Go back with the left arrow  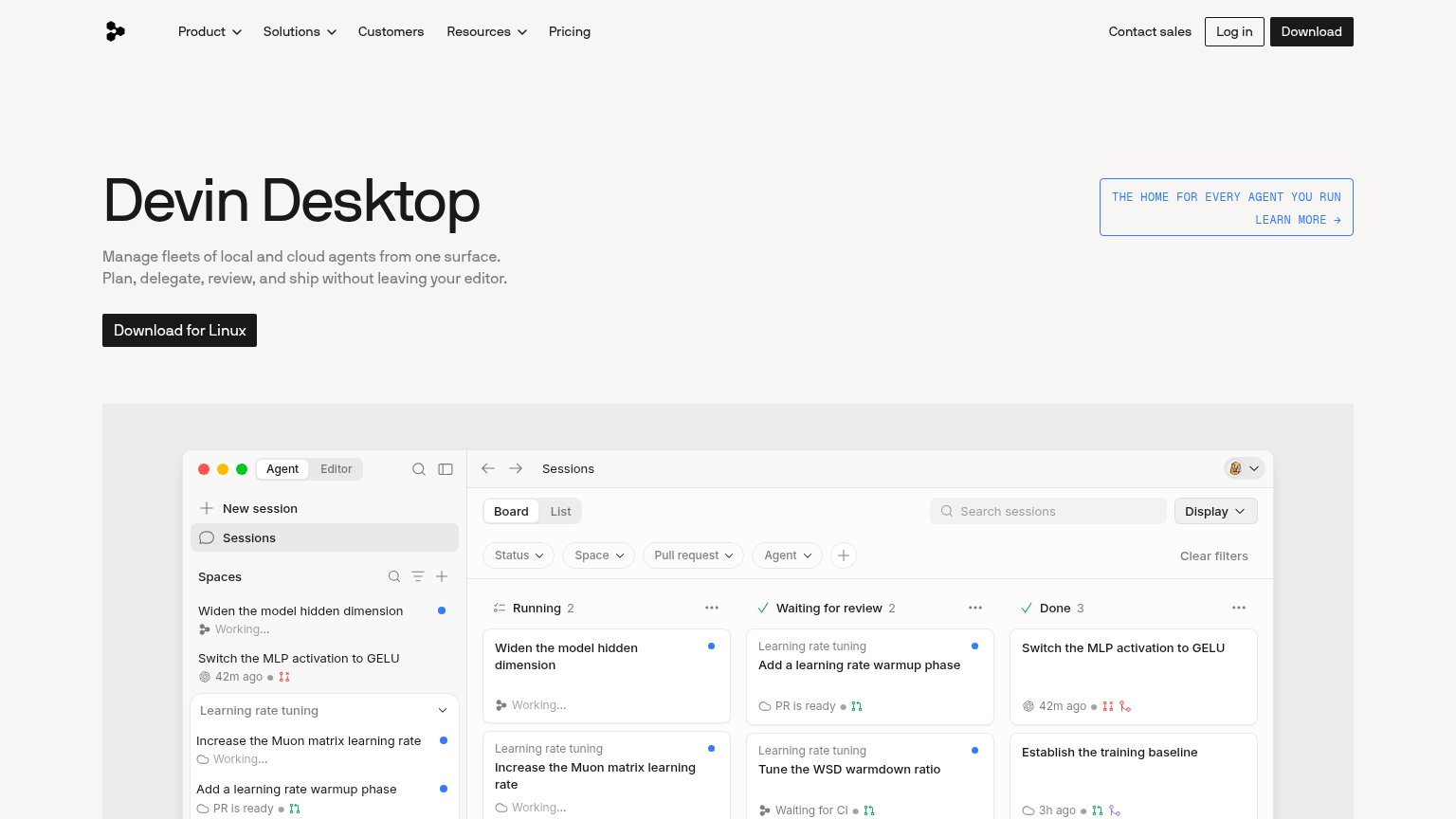(488, 468)
